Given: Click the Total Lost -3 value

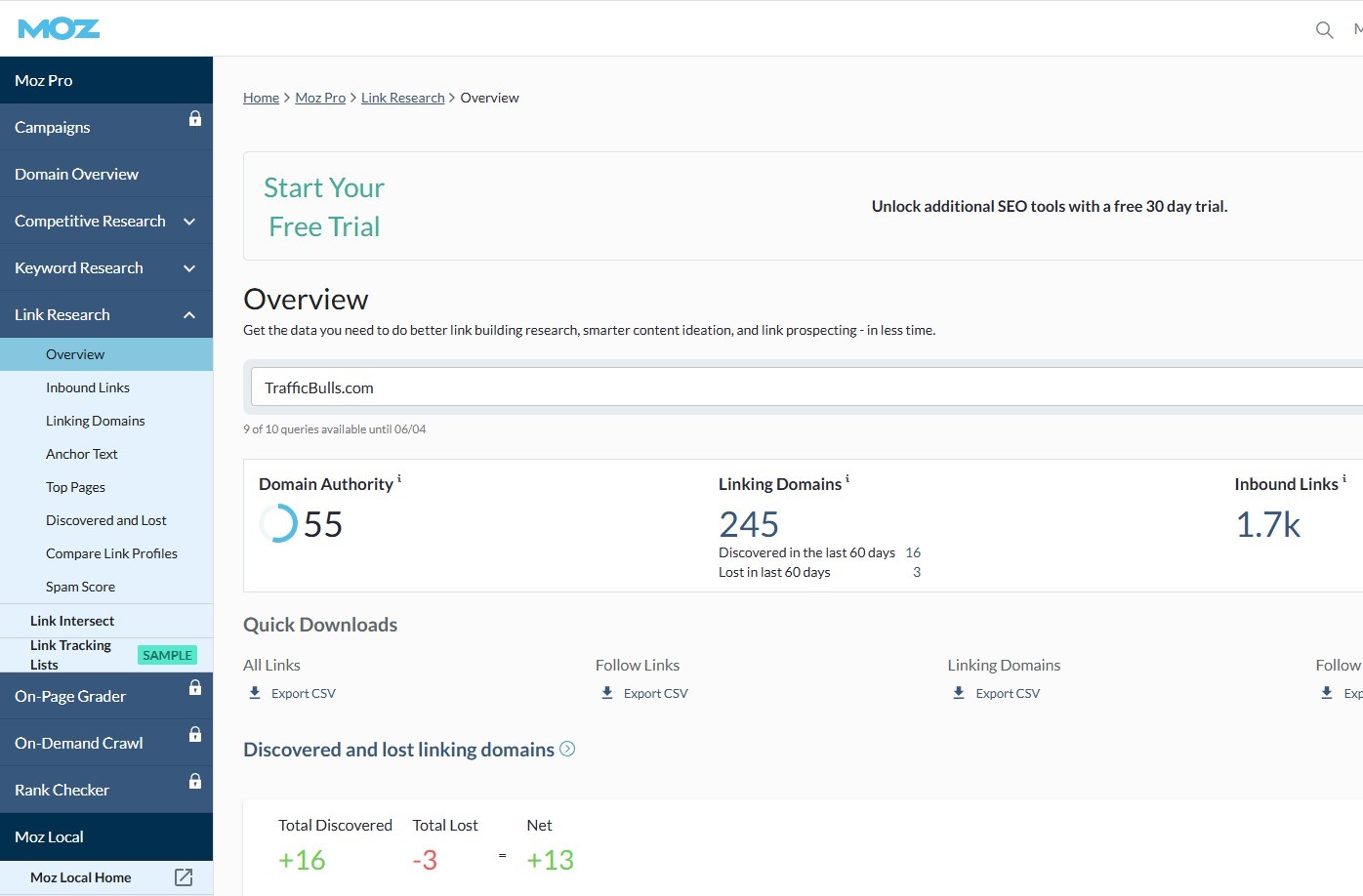Looking at the screenshot, I should pyautogui.click(x=425, y=860).
